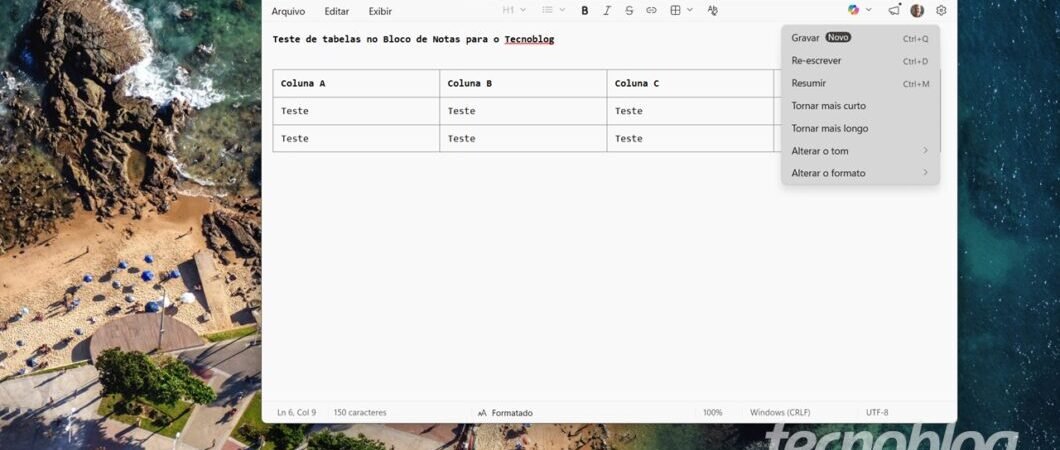Image resolution: width=1060 pixels, height=450 pixels.
Task: Click the UTF-8 encoding indicator
Action: tap(877, 412)
